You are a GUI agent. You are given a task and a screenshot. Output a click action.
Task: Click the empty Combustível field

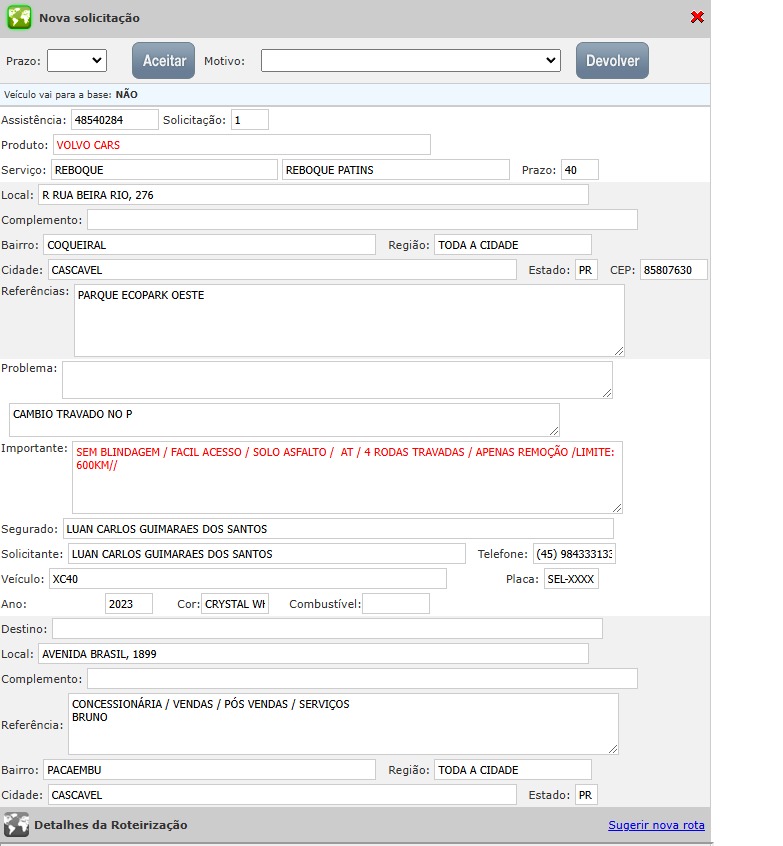point(396,604)
